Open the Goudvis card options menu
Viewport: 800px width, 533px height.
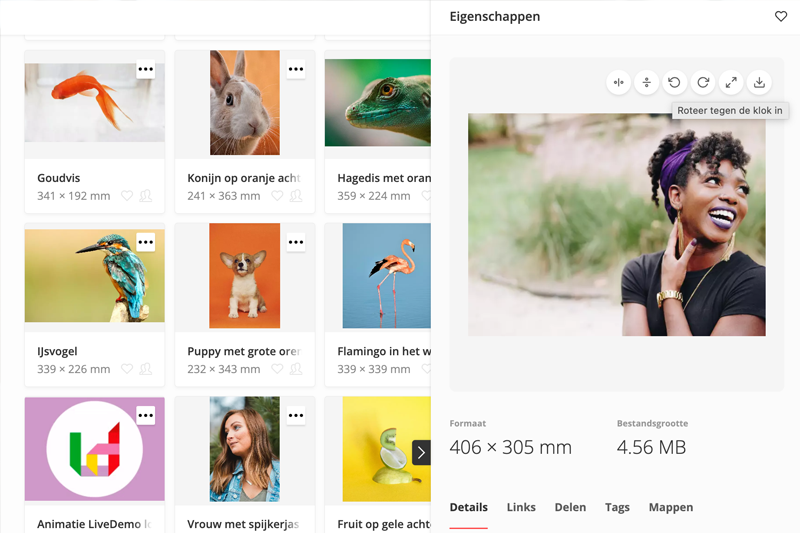(x=145, y=69)
